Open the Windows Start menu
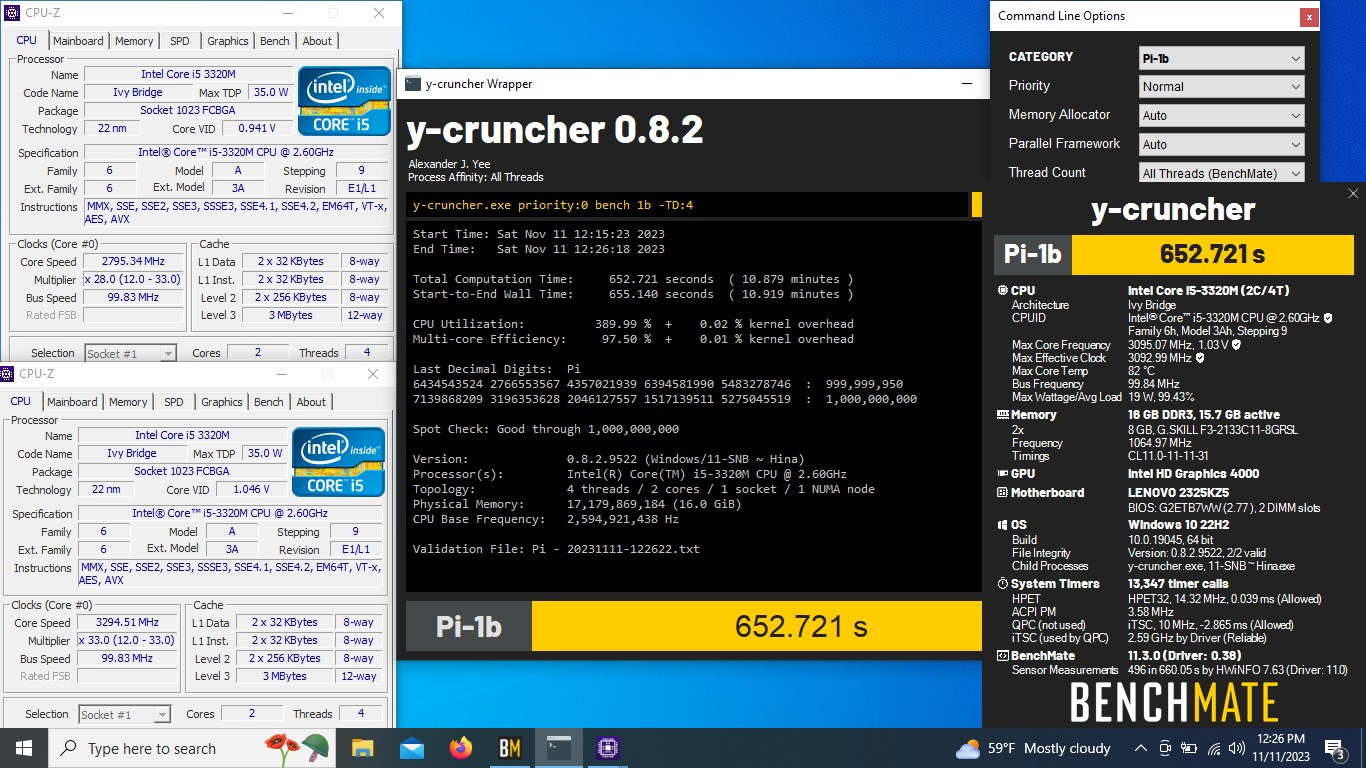 (24, 748)
